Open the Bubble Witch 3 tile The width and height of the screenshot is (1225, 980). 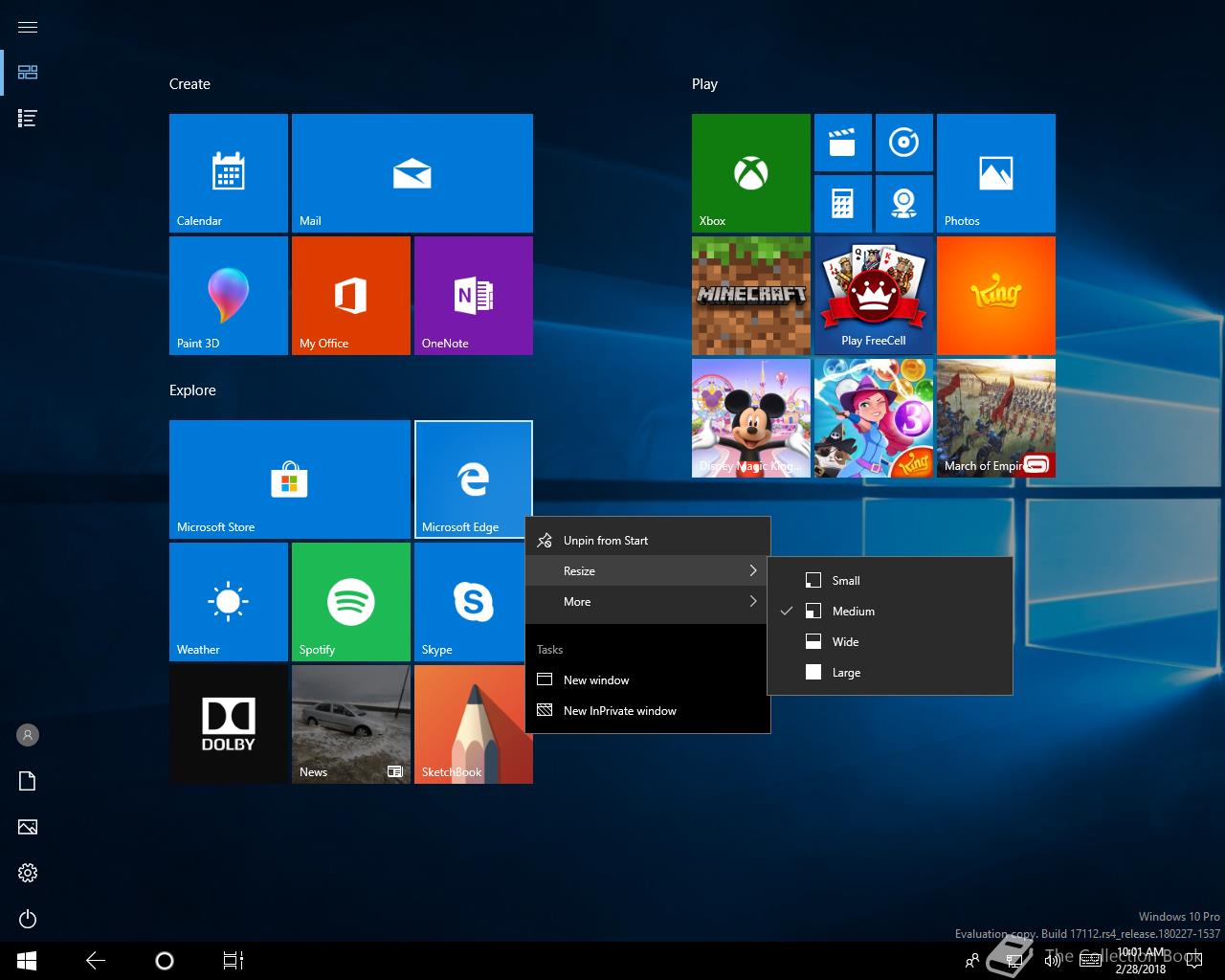[874, 418]
